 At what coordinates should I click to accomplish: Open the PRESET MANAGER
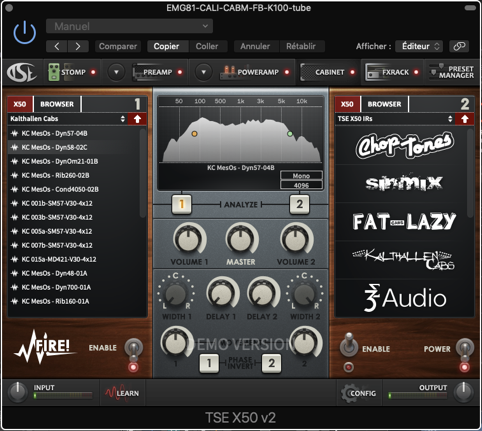(452, 72)
